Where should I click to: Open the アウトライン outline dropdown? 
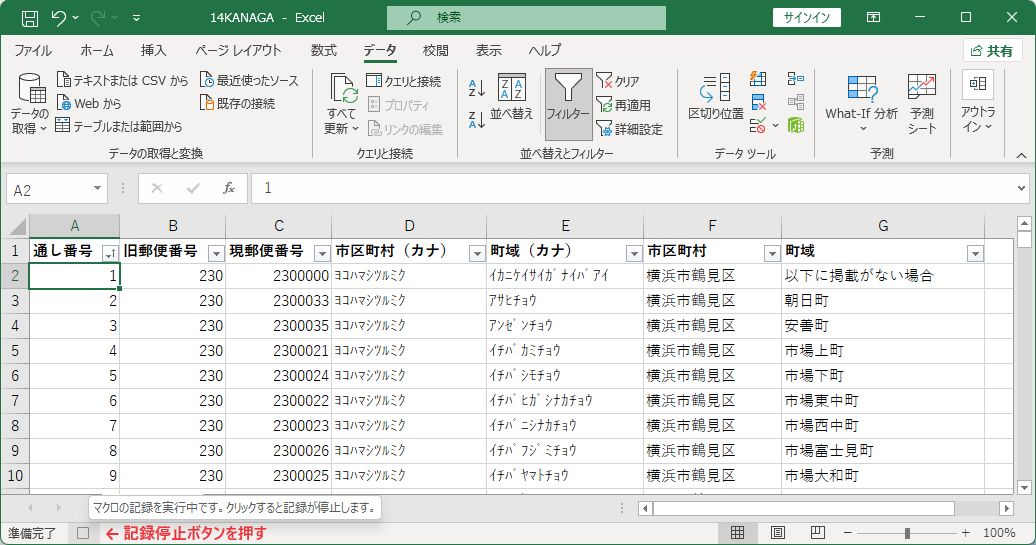978,103
